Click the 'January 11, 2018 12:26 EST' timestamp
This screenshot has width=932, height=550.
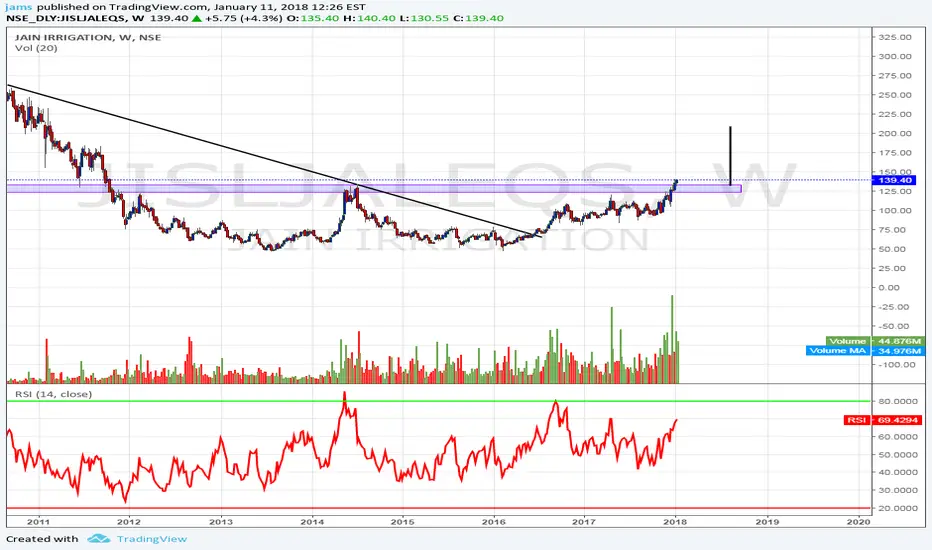[x=290, y=7]
